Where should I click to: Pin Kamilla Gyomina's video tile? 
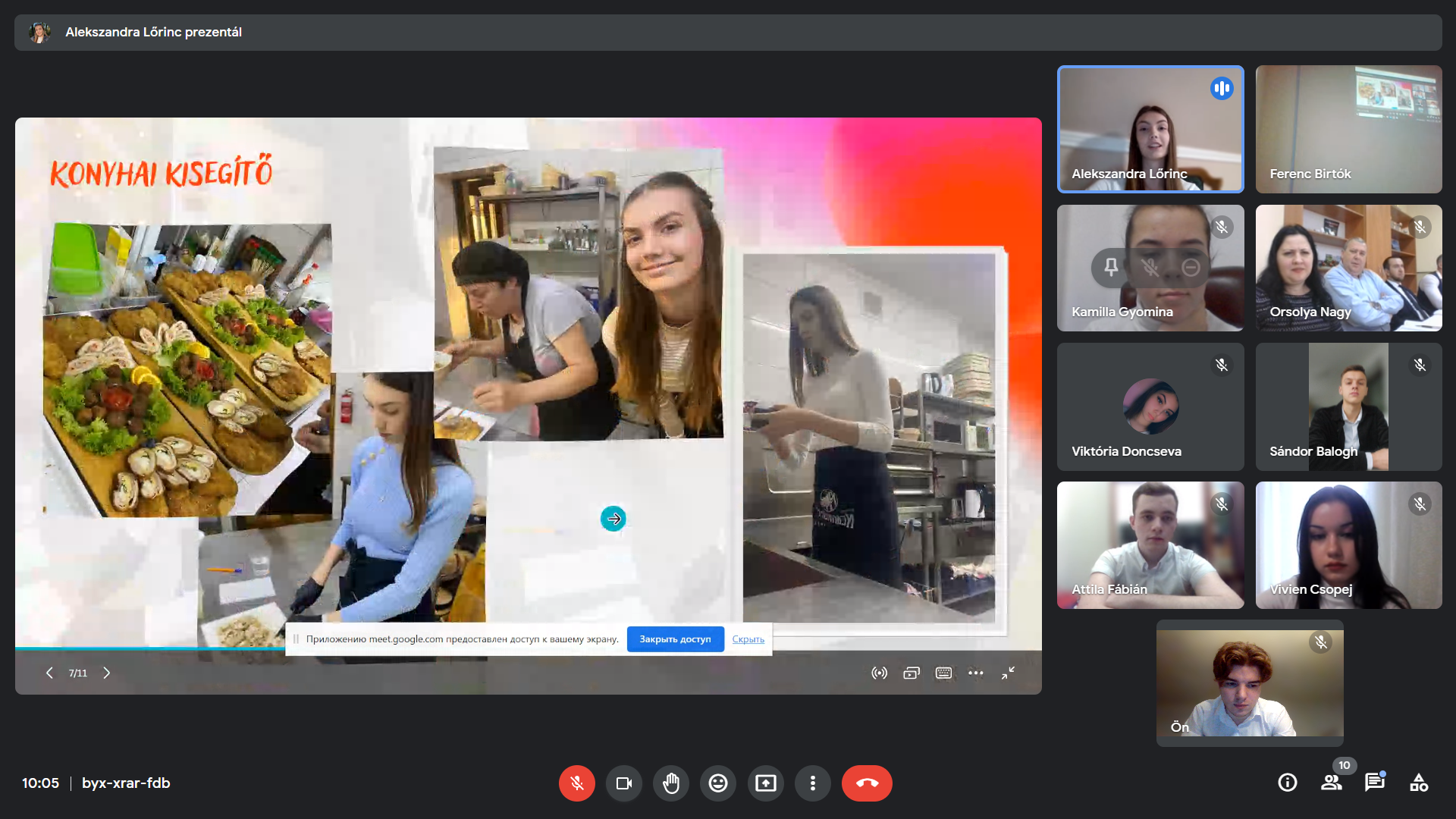(1111, 267)
